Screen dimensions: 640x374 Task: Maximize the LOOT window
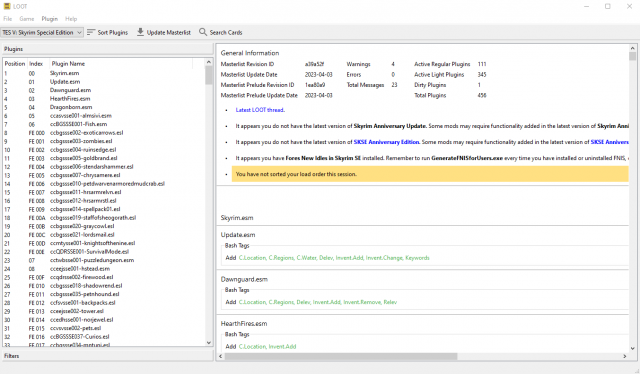[x=608, y=7]
